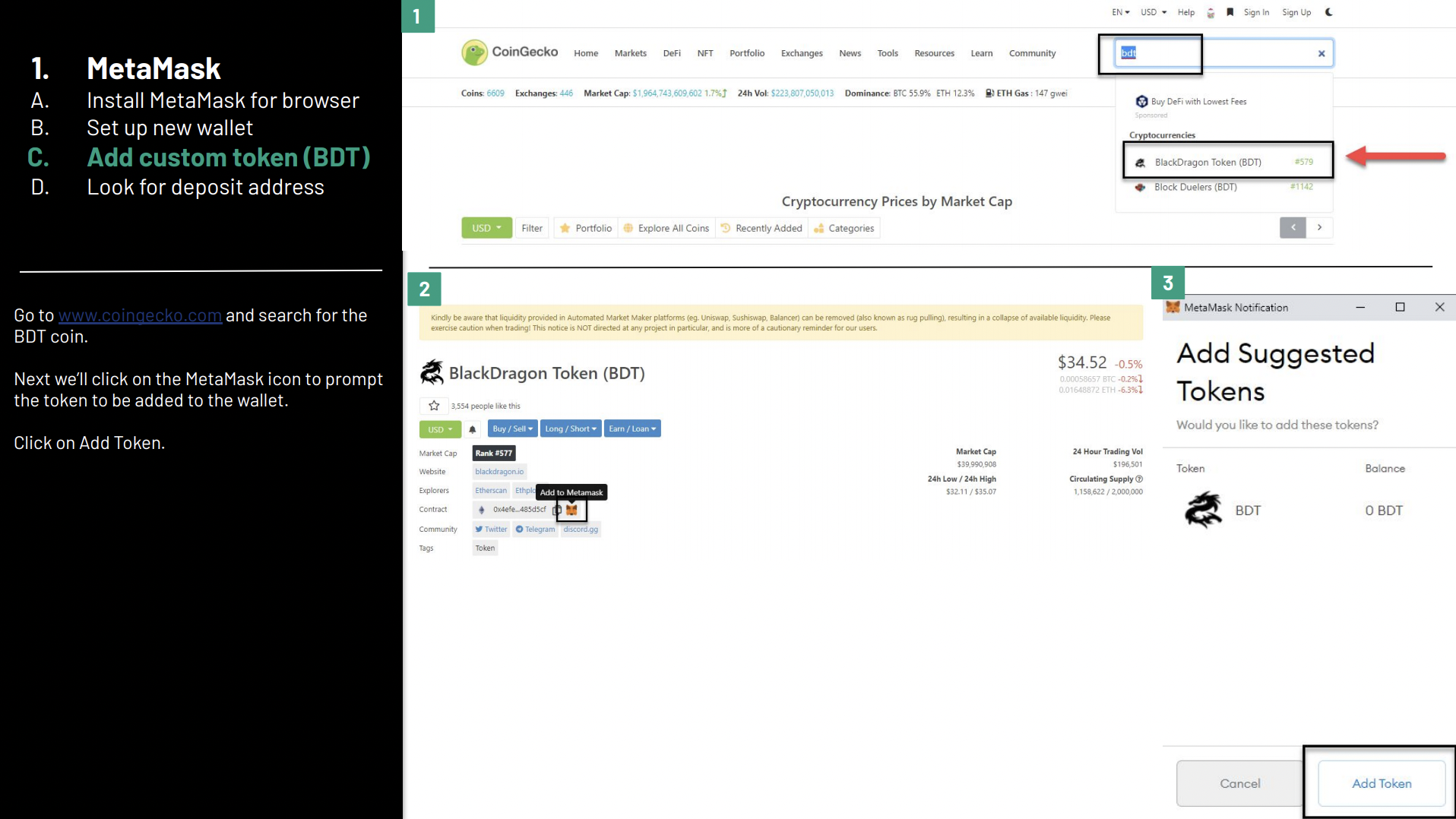
Task: Expand the Earn / Loan dropdown
Action: click(x=632, y=428)
